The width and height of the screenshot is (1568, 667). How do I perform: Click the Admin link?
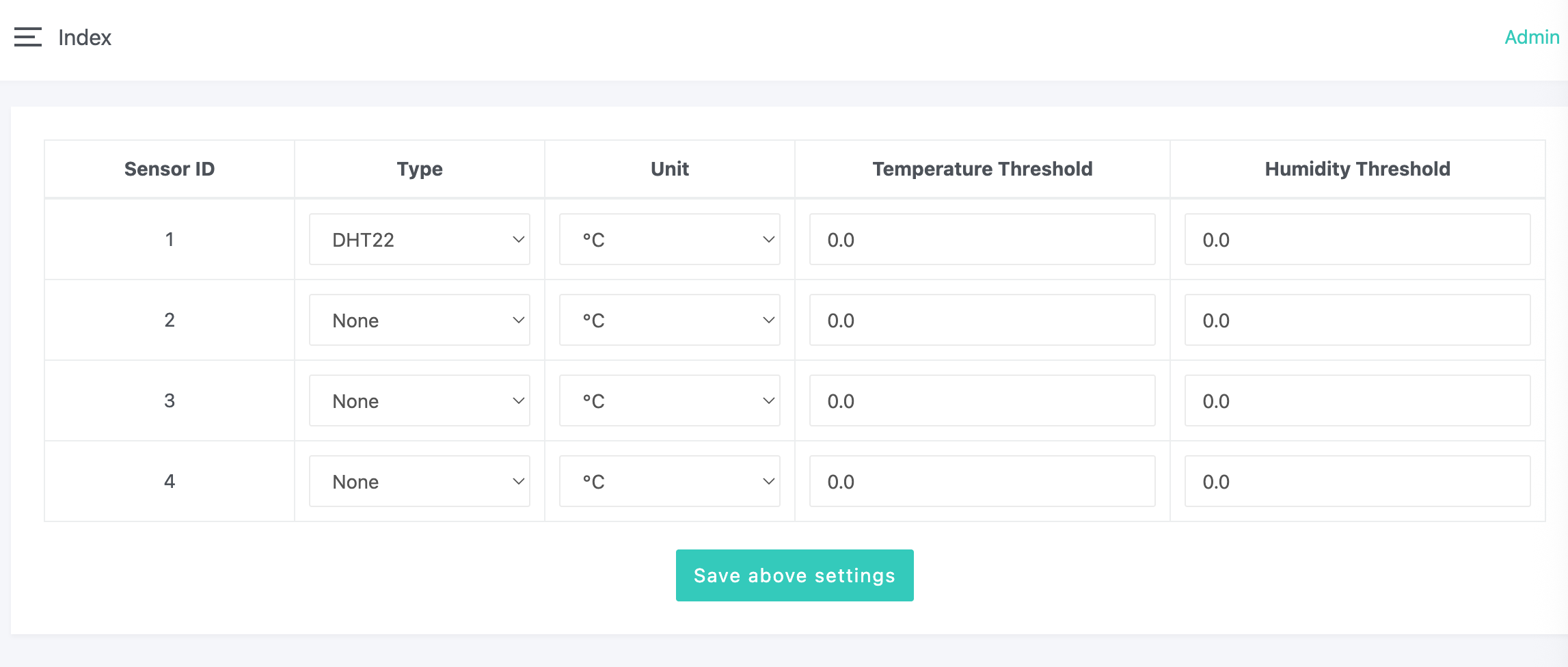1532,37
